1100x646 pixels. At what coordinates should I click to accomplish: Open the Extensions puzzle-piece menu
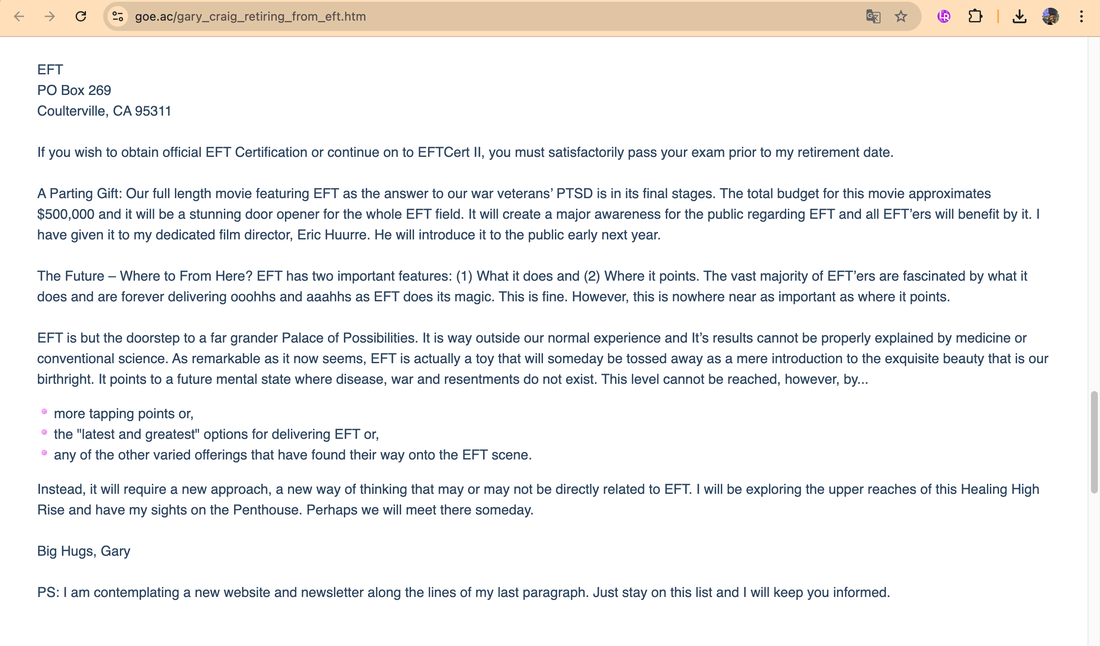click(975, 16)
